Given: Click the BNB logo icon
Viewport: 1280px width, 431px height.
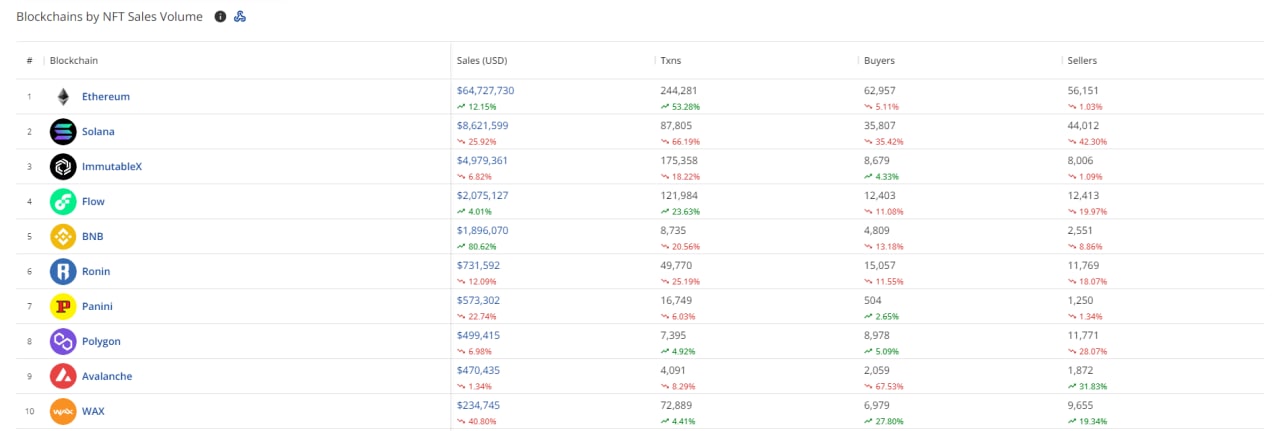Looking at the screenshot, I should point(63,237).
